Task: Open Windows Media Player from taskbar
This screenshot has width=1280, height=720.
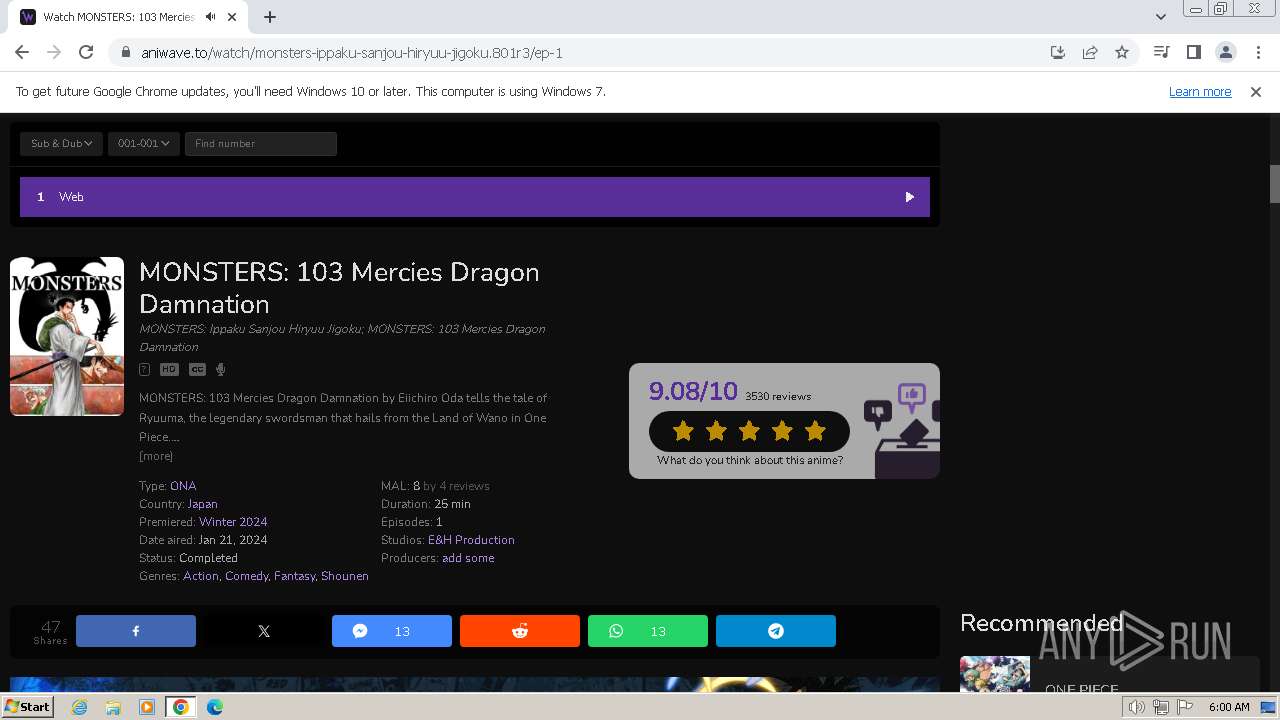Action: tap(147, 707)
